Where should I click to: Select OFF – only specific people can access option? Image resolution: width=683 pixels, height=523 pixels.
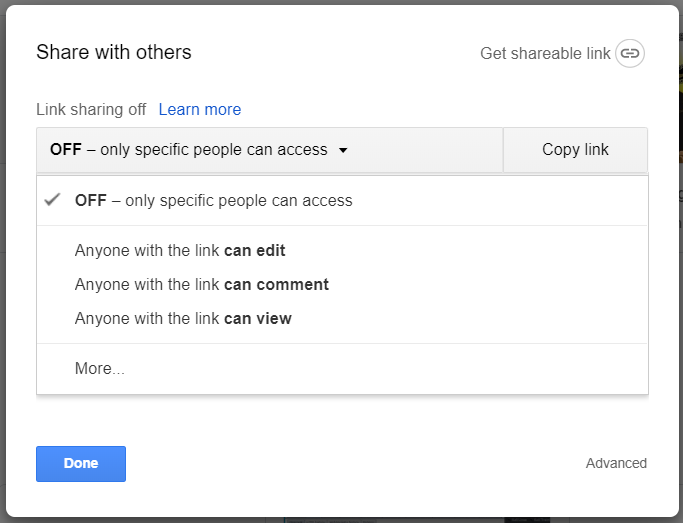(214, 200)
